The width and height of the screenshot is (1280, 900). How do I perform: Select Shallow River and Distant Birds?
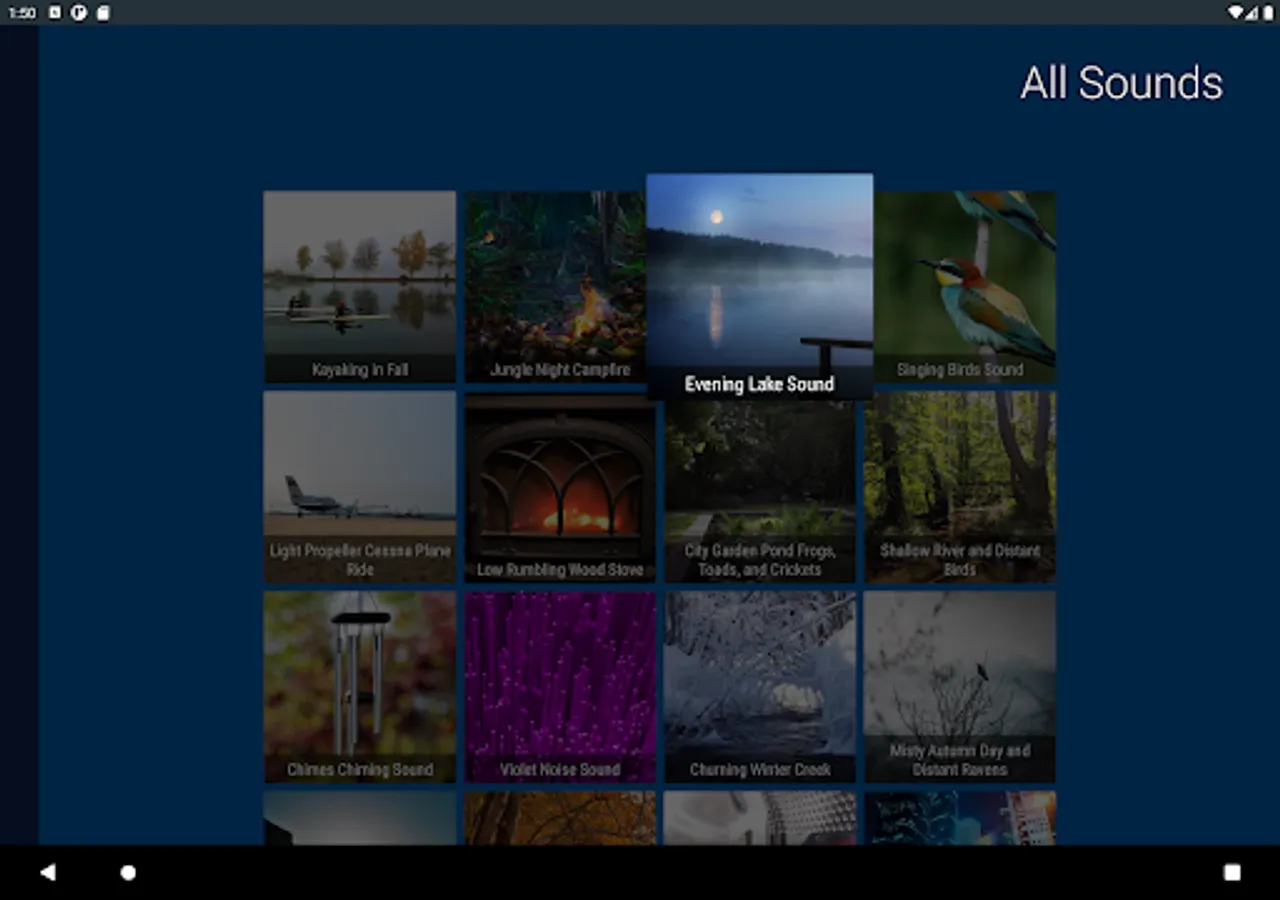coord(959,486)
